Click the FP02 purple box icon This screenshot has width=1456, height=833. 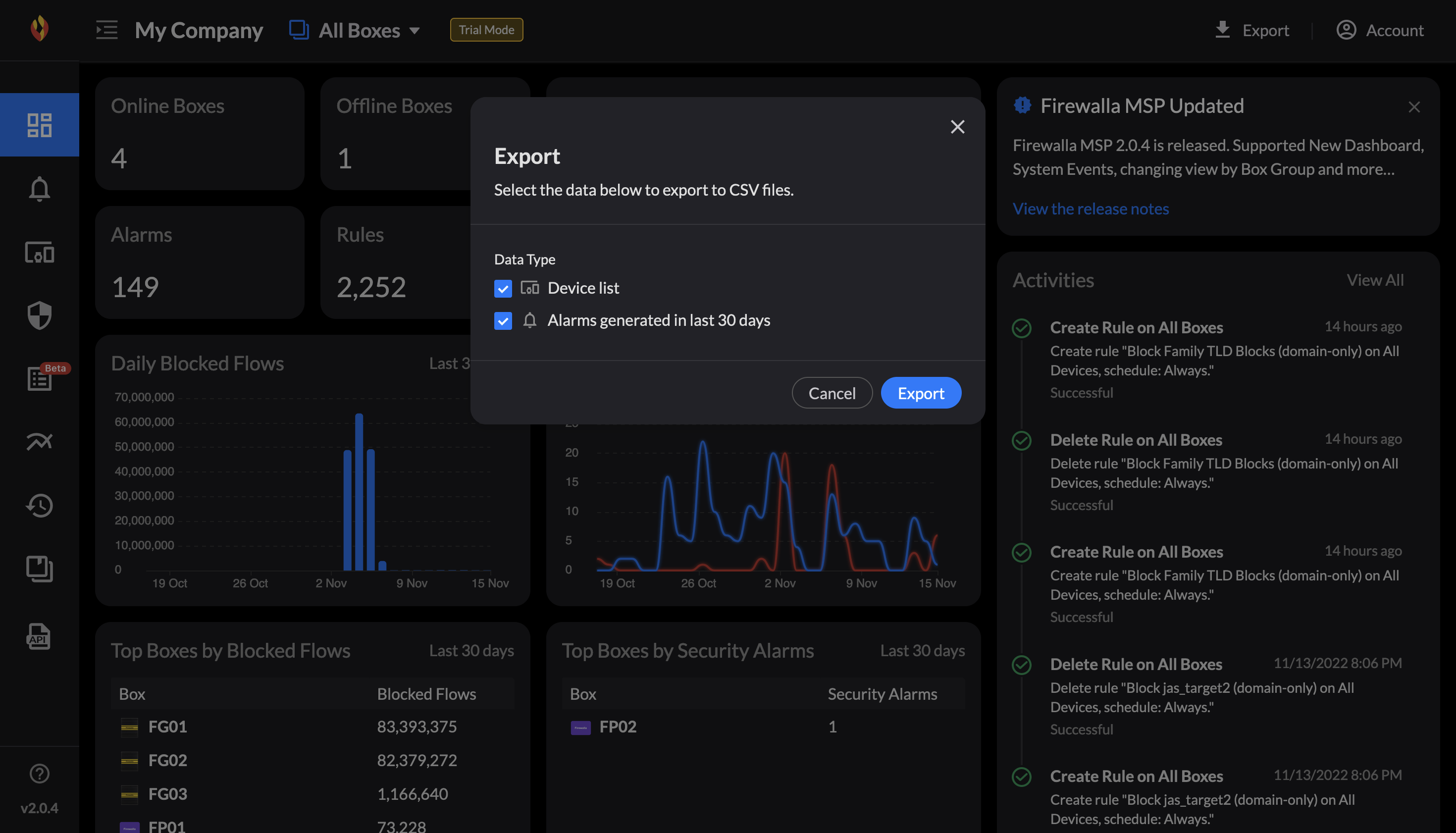point(581,728)
